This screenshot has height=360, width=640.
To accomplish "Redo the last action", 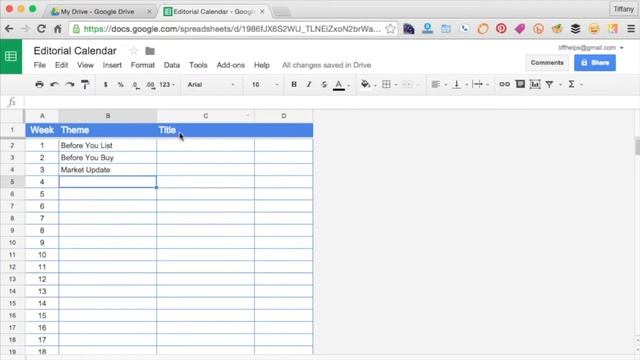I will [70, 84].
